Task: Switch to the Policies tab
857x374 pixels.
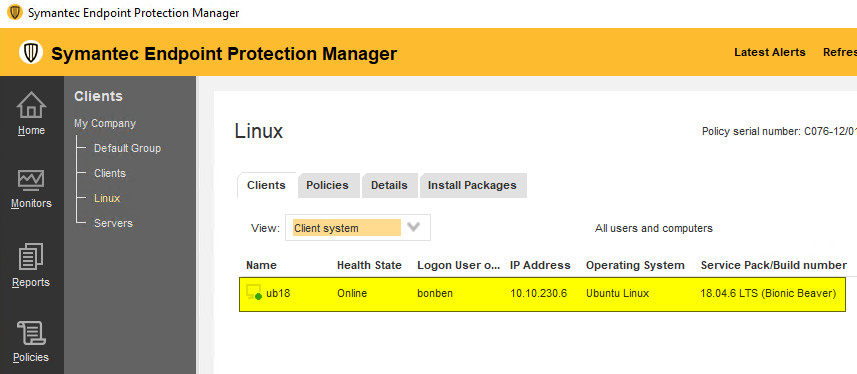Action: pos(327,185)
